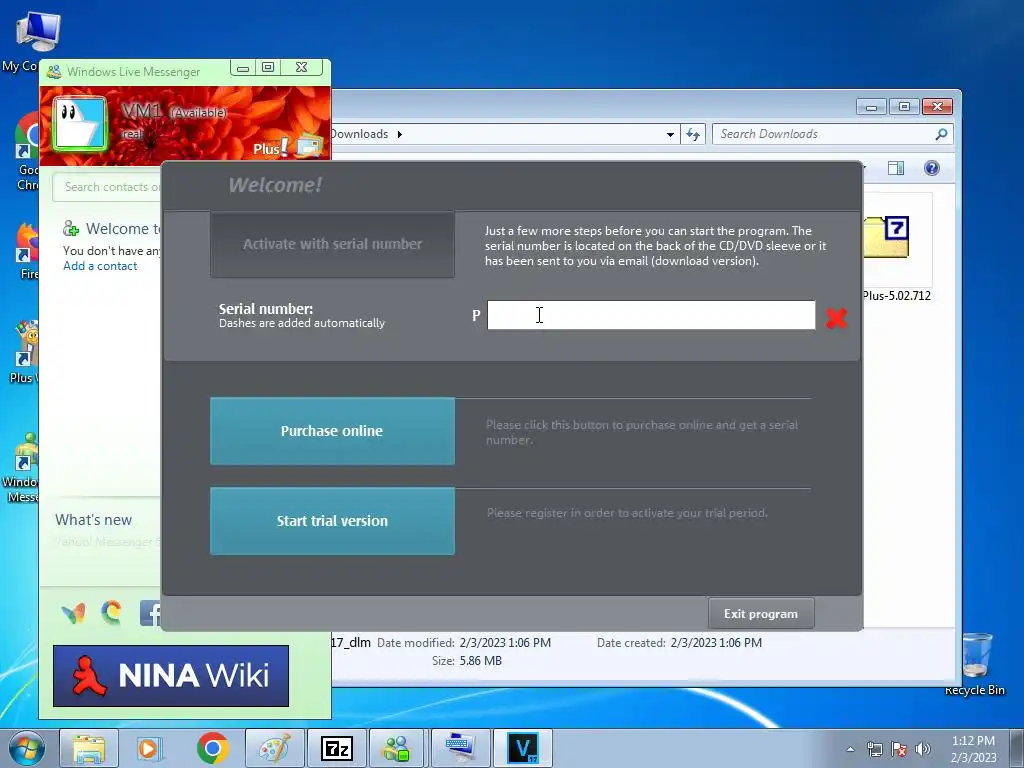Open Windows Explorer from taskbar
The width and height of the screenshot is (1024, 768).
(x=89, y=748)
